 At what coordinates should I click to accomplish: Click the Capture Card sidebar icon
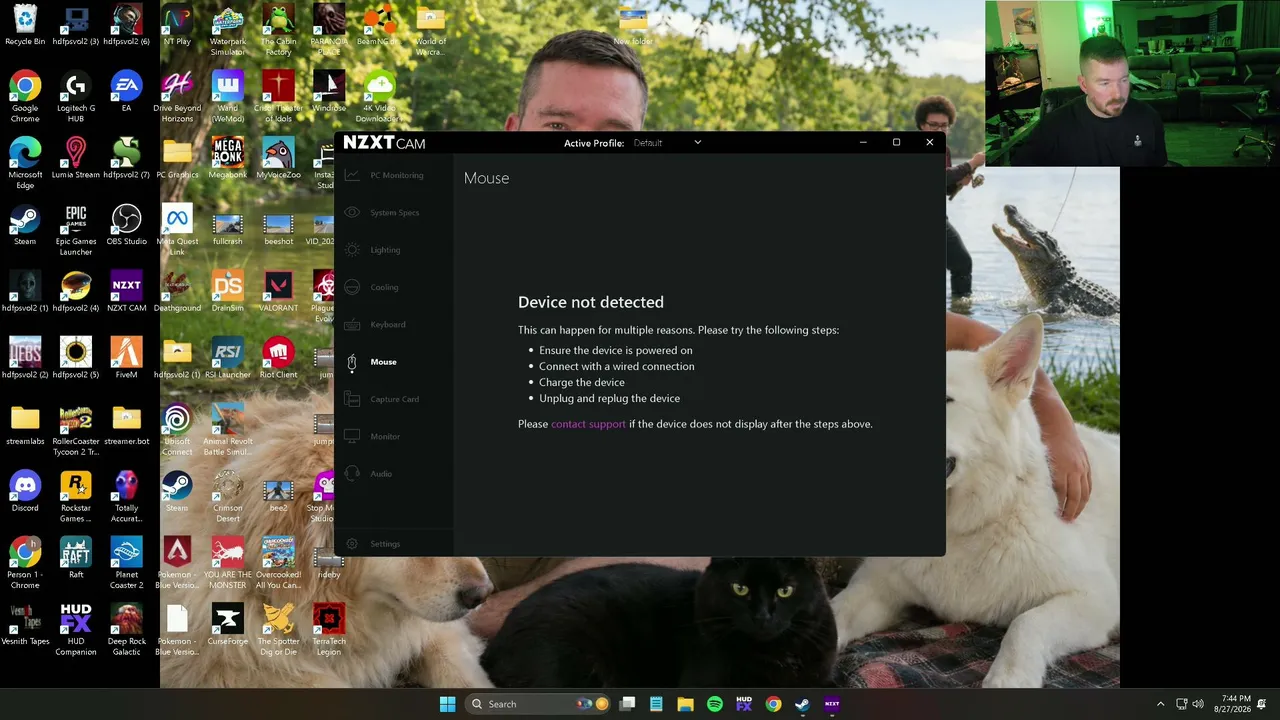click(351, 399)
